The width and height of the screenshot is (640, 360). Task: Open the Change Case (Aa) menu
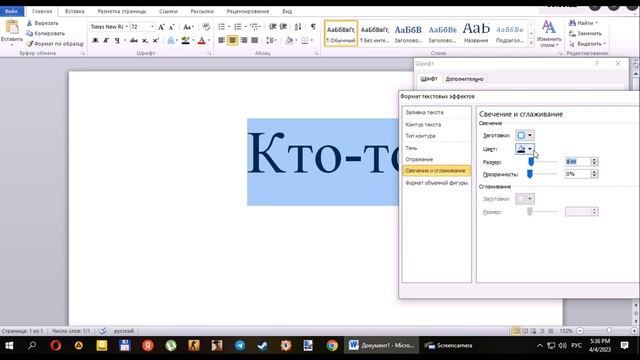point(188,27)
